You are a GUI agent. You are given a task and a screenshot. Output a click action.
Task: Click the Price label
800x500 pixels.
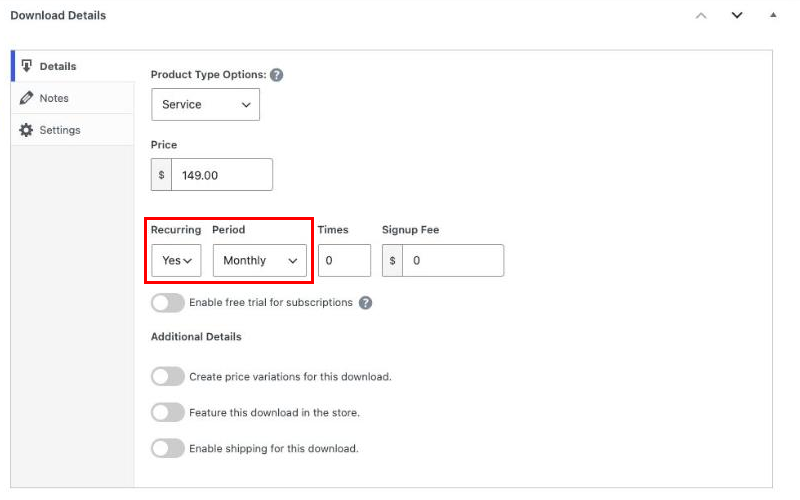pyautogui.click(x=164, y=145)
